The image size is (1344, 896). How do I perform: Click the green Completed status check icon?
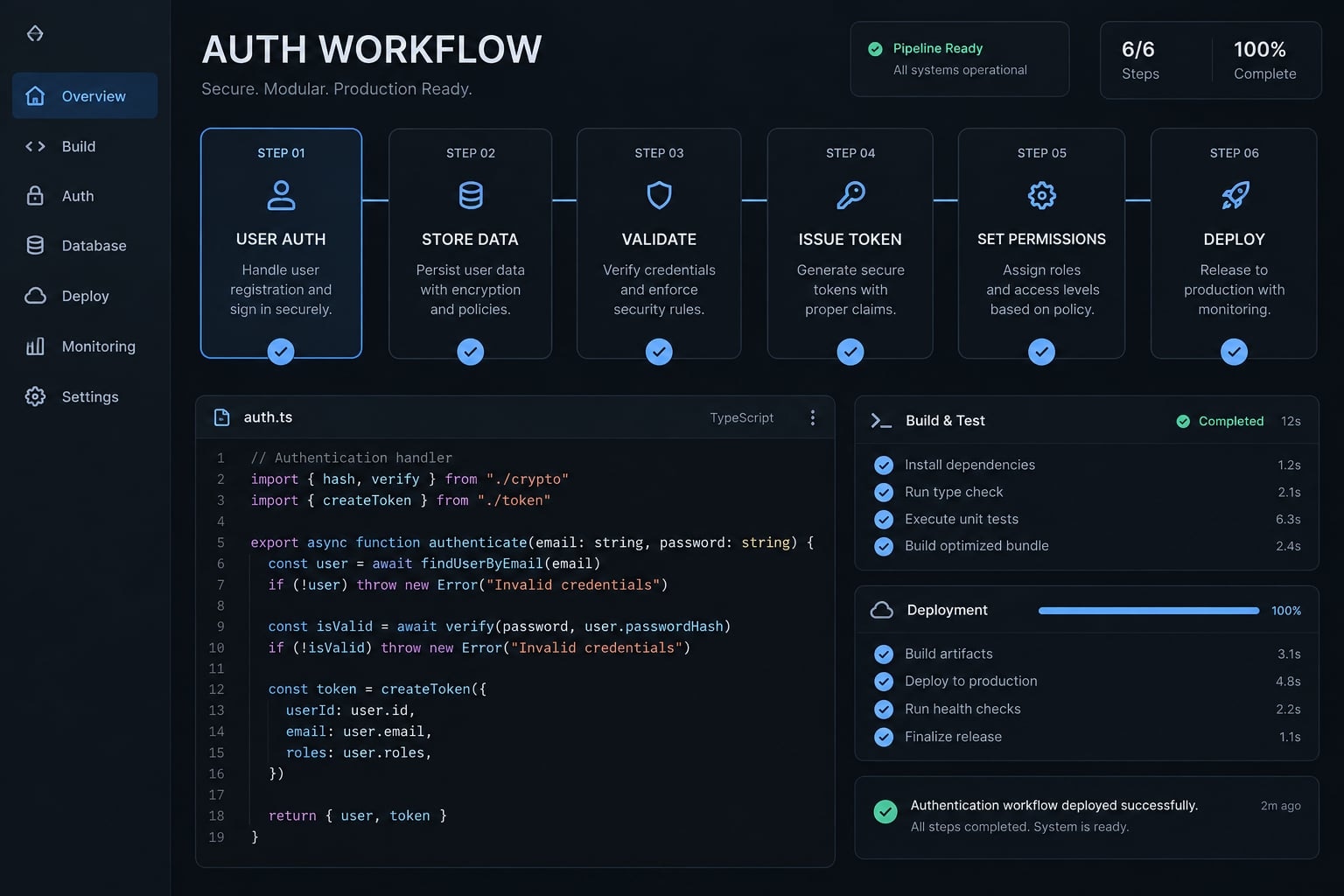click(x=1183, y=422)
